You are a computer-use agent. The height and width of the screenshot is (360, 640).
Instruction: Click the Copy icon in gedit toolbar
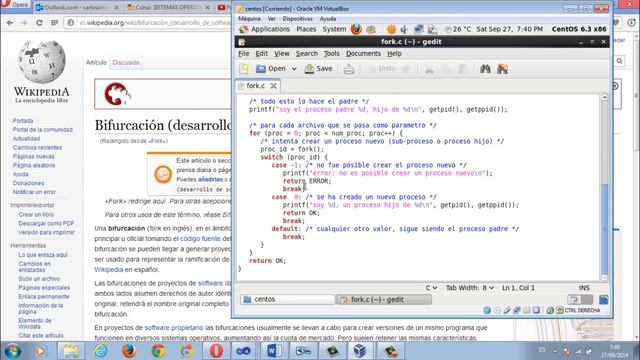tap(447, 69)
